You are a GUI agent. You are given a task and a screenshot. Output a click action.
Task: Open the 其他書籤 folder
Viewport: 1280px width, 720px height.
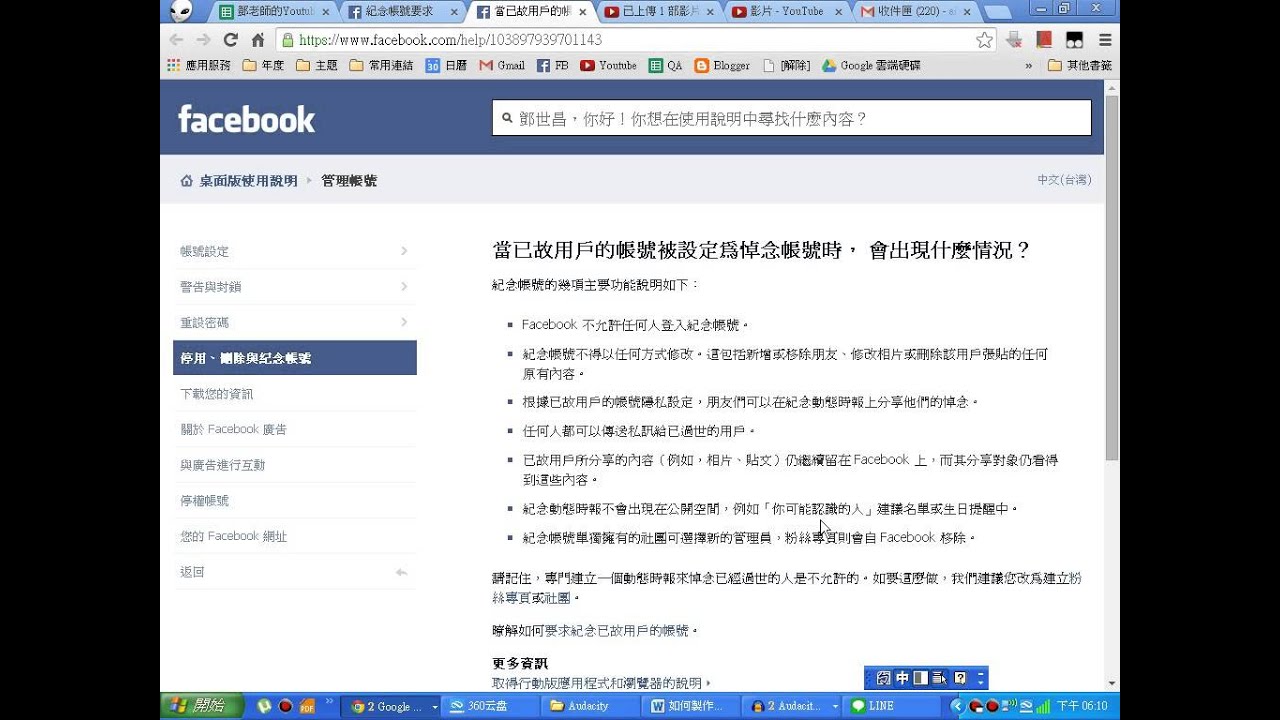pyautogui.click(x=1079, y=65)
